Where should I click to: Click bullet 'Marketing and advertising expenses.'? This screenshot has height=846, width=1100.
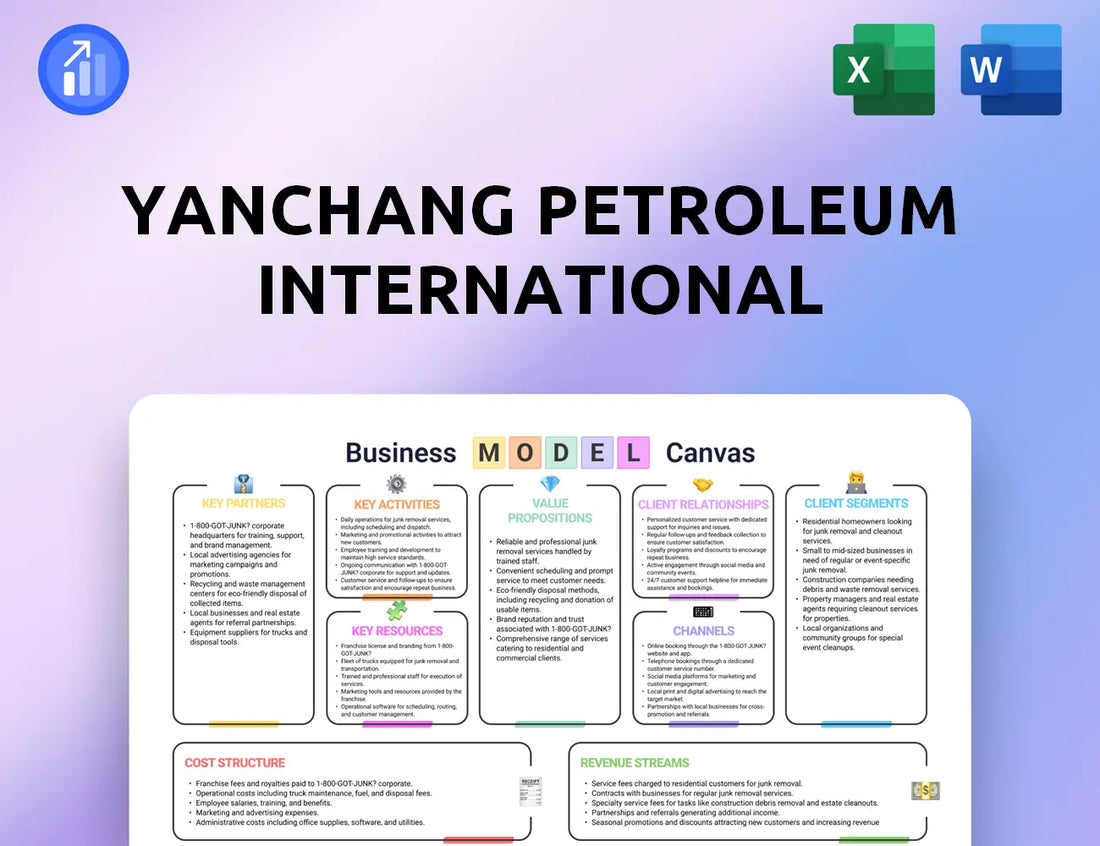(x=253, y=812)
